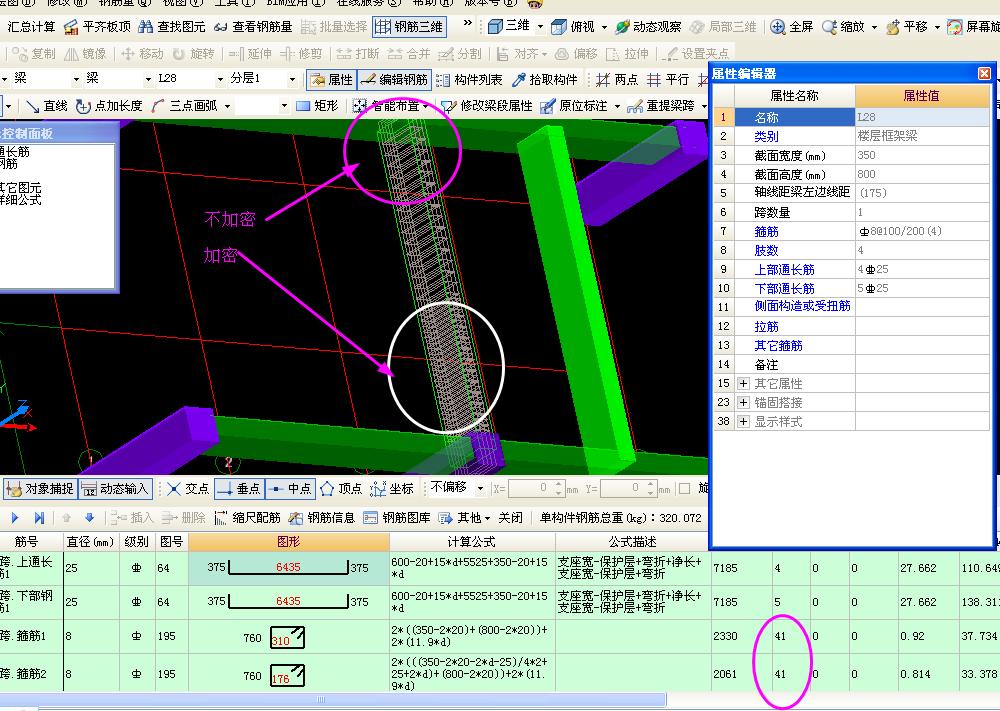1000x711 pixels.
Task: Click 屏幕旋转 toolbar icon
Action: (955, 27)
